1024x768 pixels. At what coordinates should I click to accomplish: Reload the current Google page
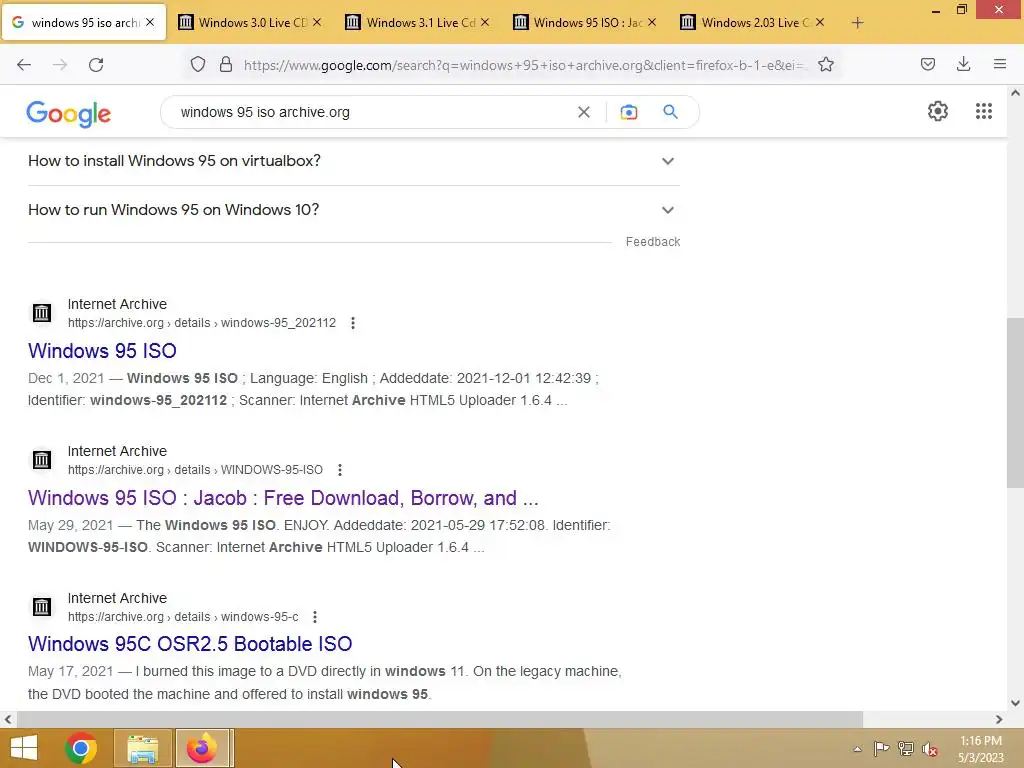(96, 65)
